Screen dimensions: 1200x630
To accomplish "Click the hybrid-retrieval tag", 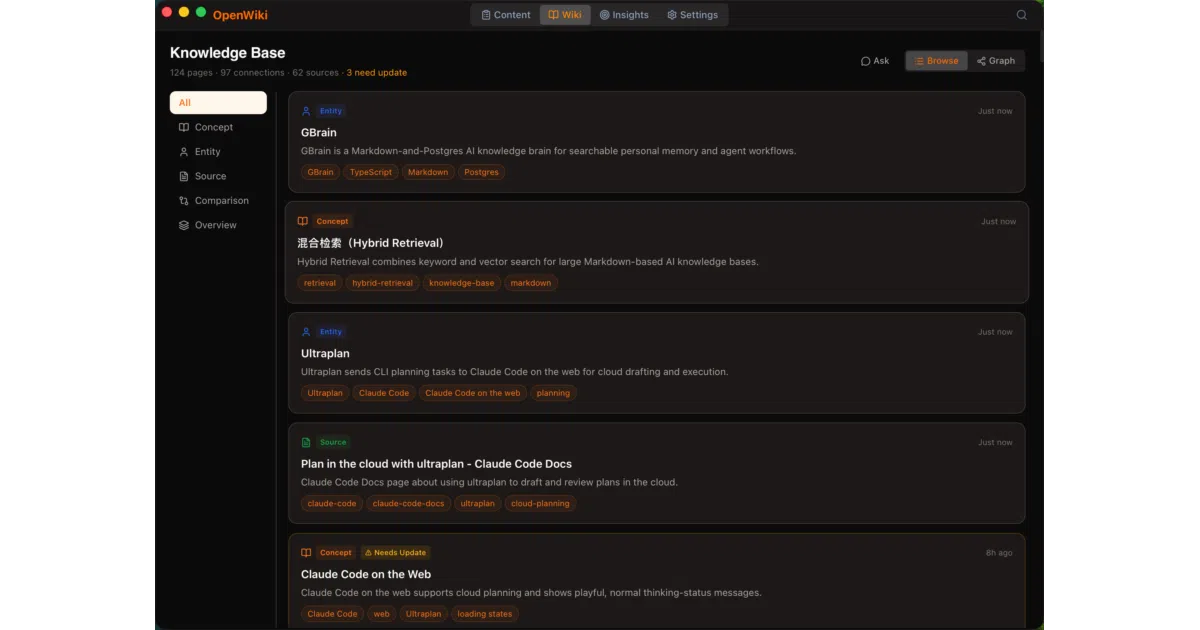I will 382,283.
